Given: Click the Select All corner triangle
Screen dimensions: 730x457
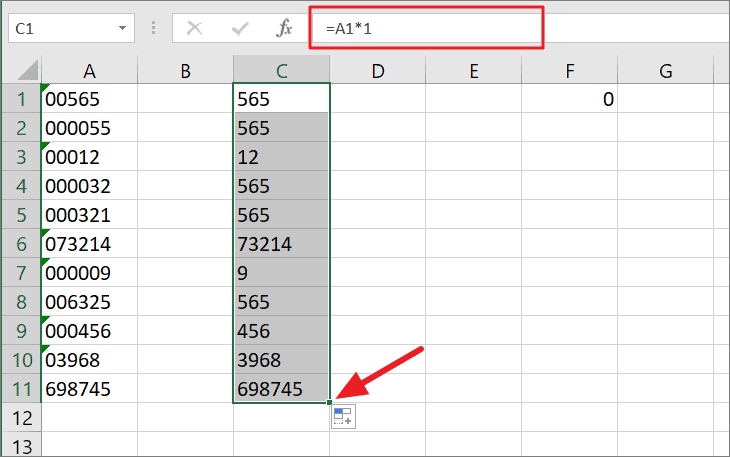Looking at the screenshot, I should [28, 70].
